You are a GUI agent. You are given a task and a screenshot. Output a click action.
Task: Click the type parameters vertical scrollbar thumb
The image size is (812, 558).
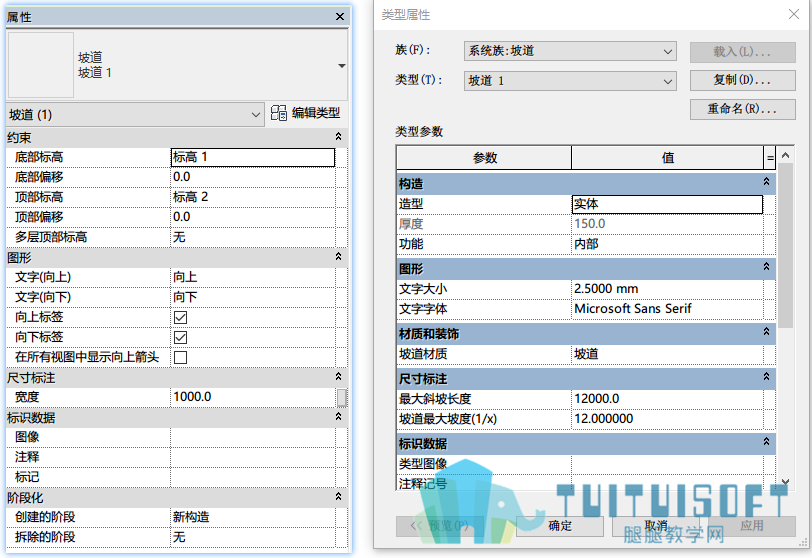pos(786,245)
